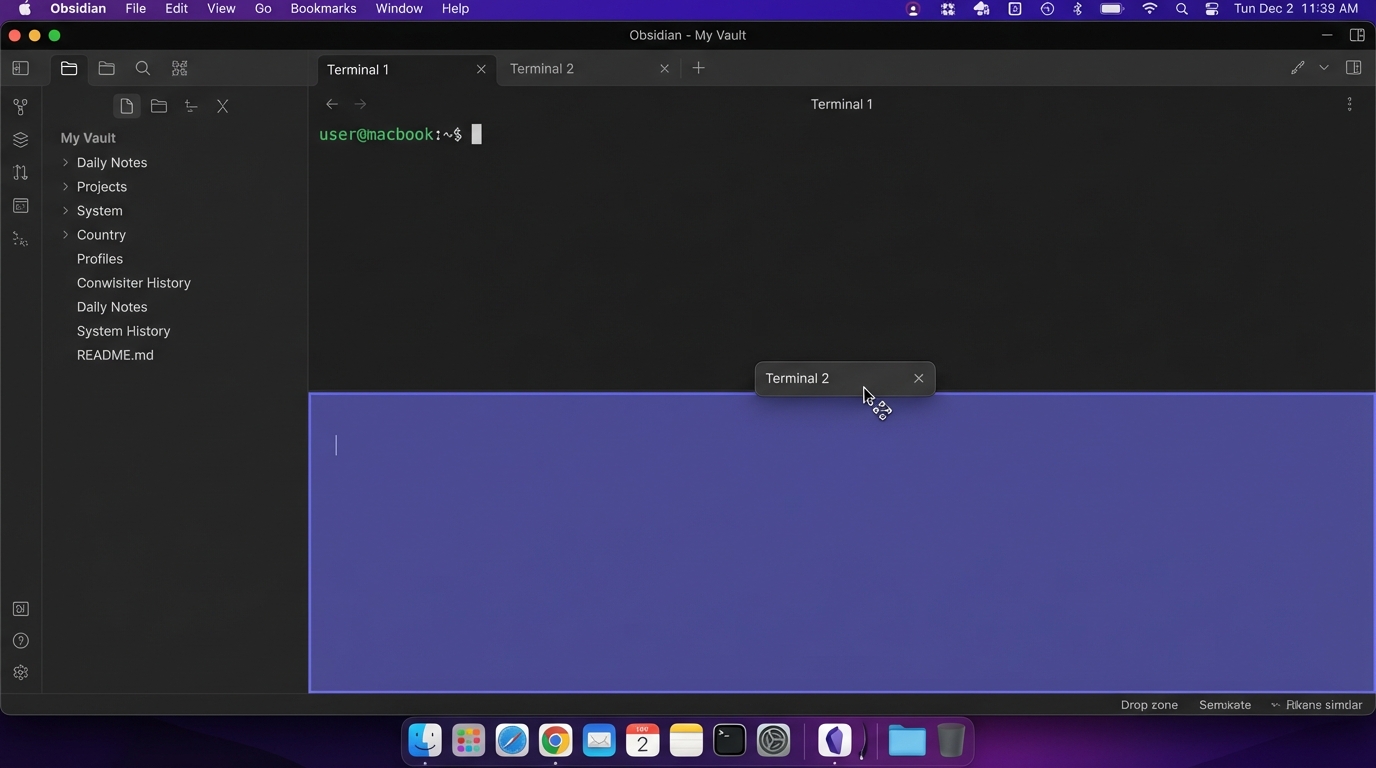
Task: Change the sort order of files
Action: 190,105
